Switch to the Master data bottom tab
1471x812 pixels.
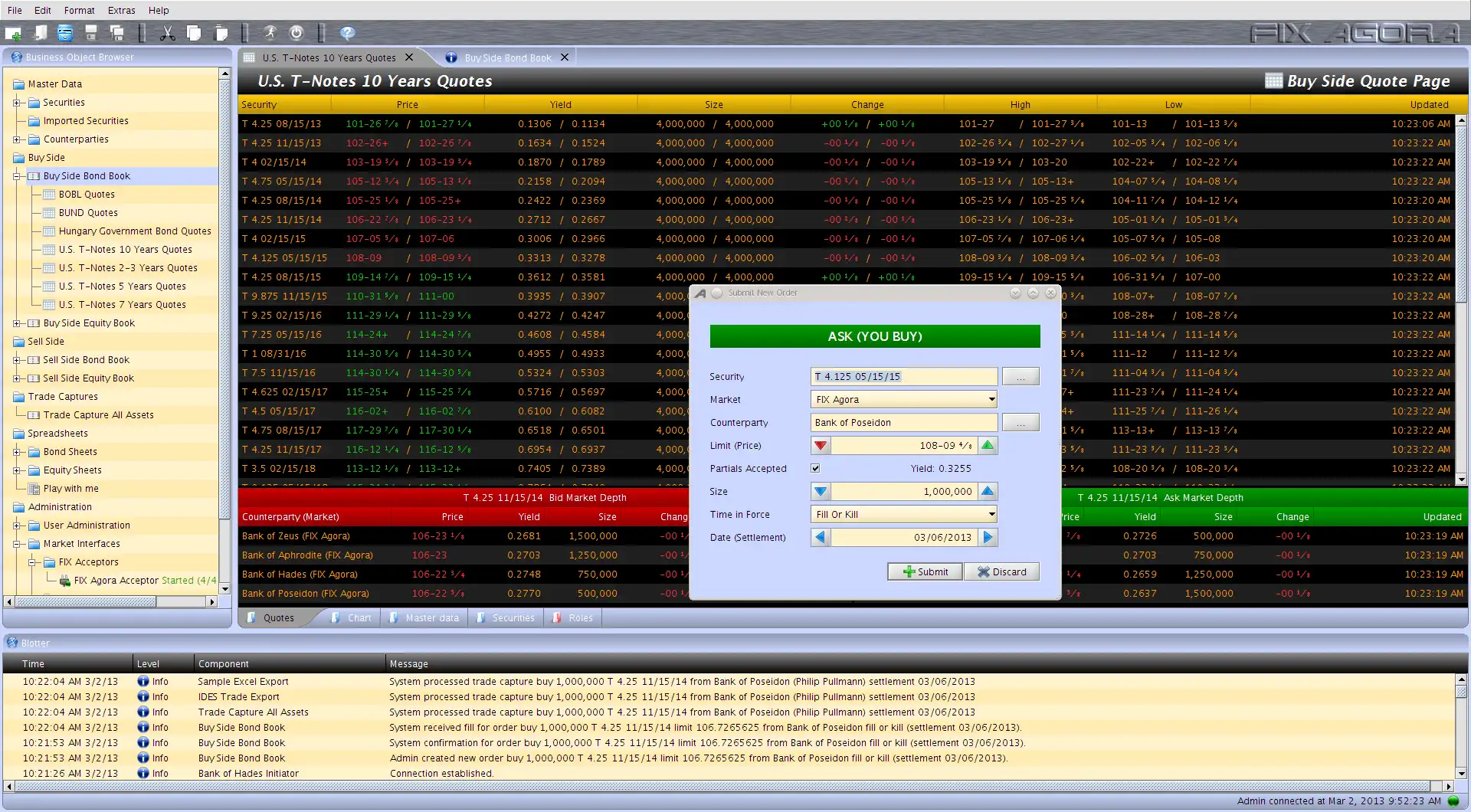pos(424,617)
